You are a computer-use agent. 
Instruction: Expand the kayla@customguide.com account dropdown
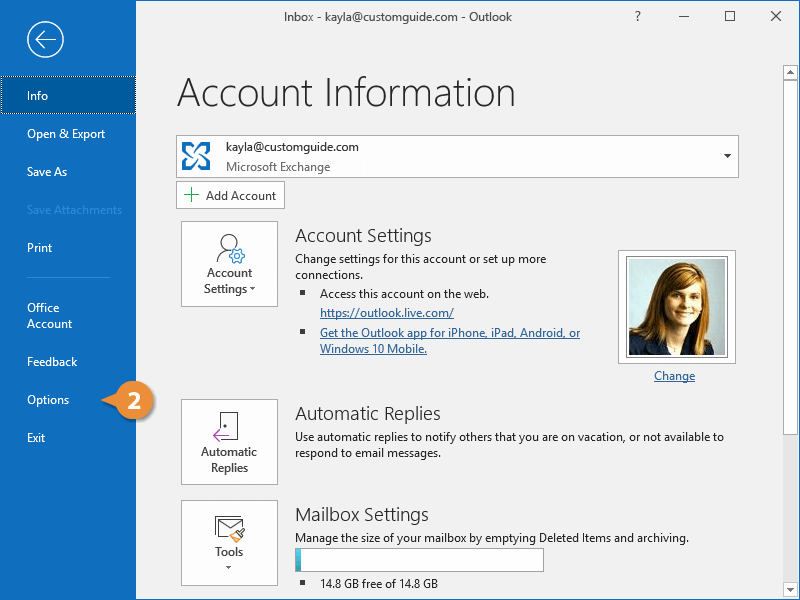(728, 156)
